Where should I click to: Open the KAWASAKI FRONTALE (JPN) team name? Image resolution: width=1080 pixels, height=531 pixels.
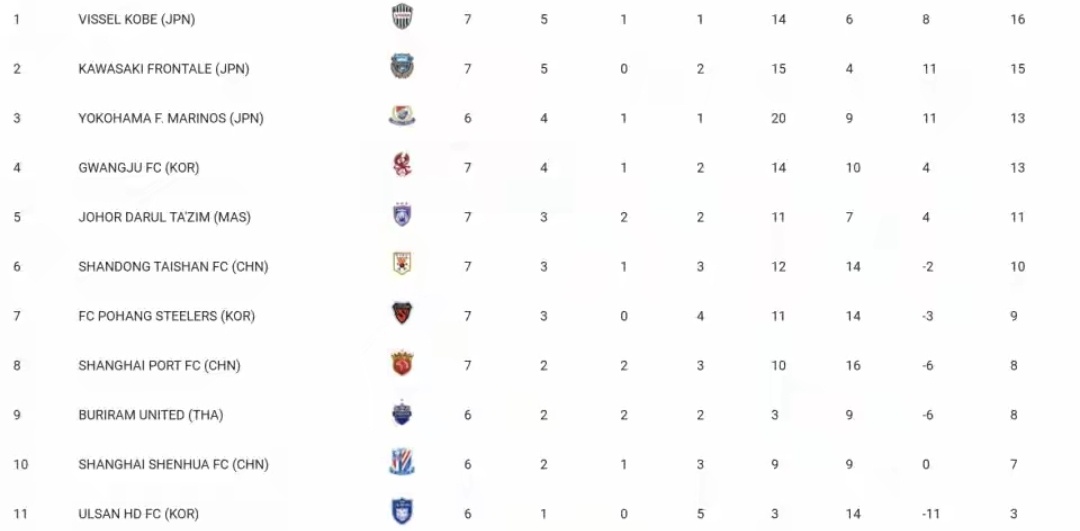coord(164,69)
